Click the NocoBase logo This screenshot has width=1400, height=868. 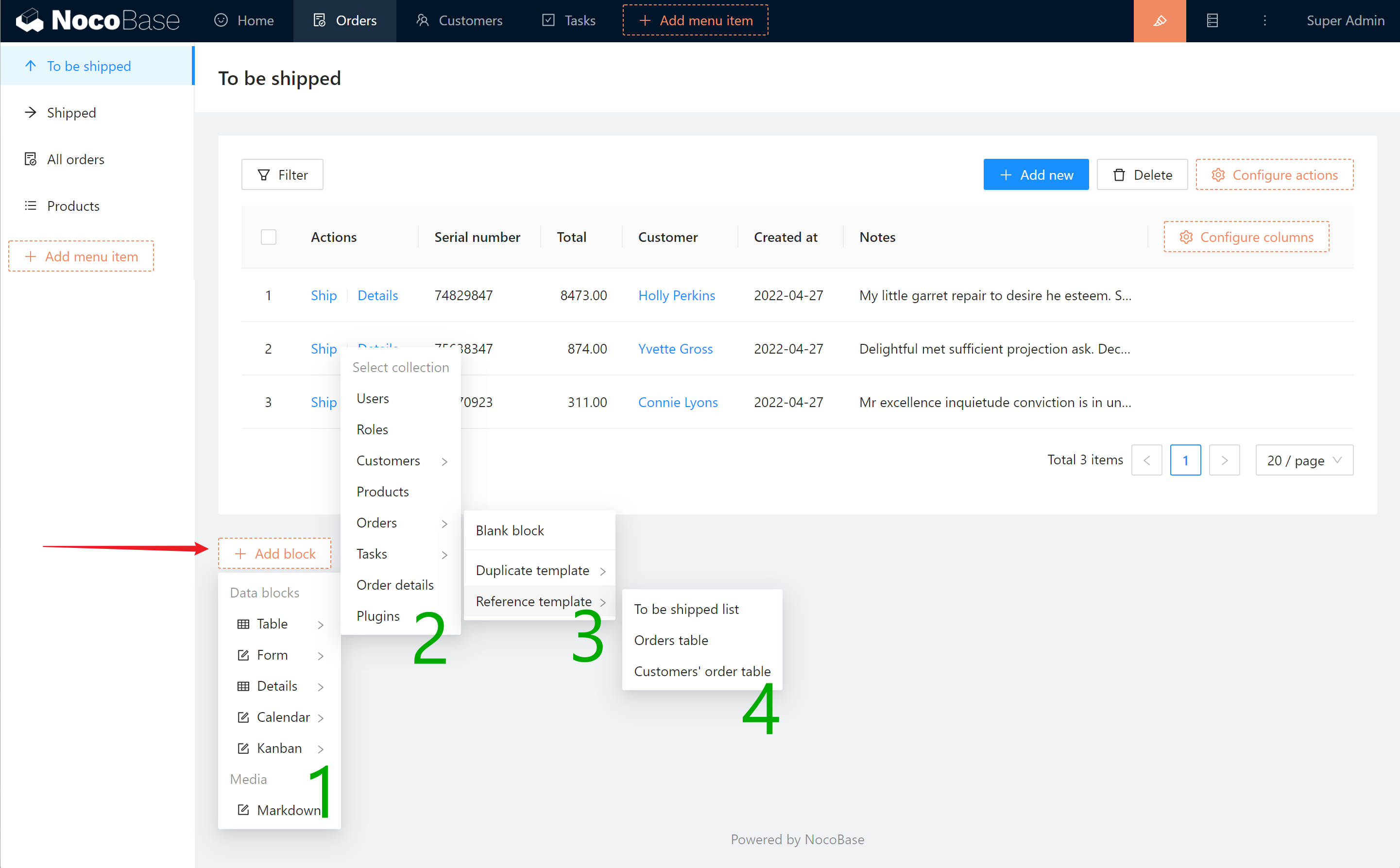click(x=98, y=21)
